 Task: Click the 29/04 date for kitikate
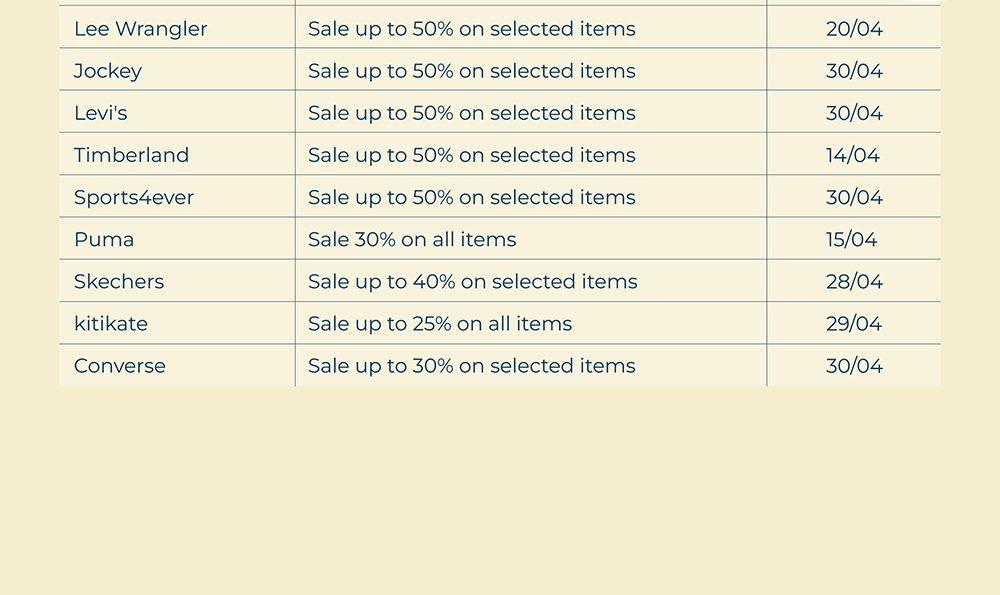click(854, 324)
